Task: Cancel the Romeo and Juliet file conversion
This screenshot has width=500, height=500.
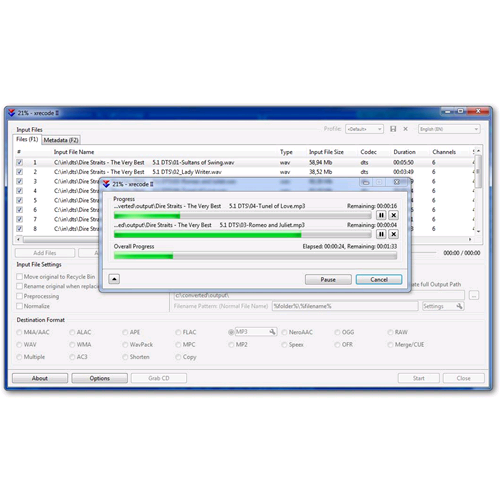Action: [394, 234]
